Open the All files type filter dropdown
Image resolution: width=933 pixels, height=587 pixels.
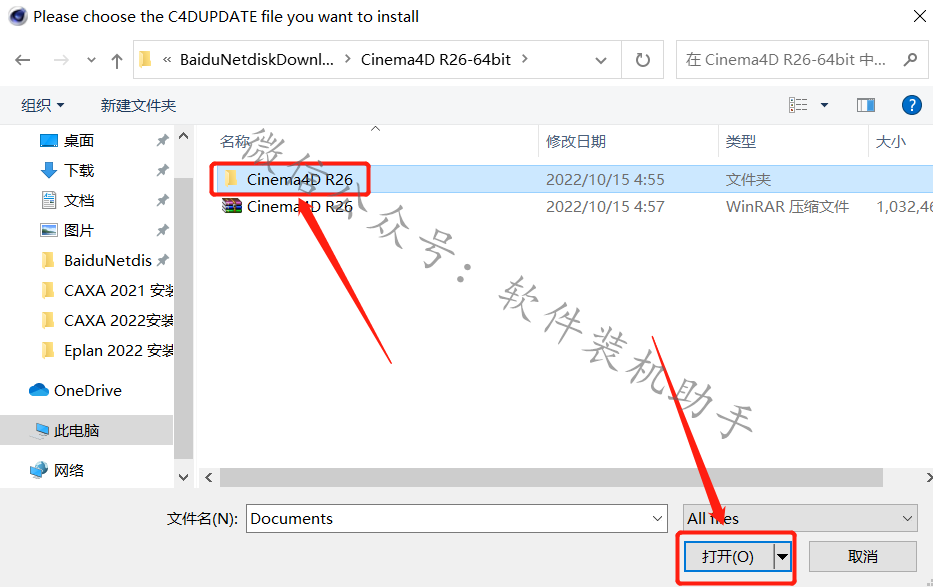[x=800, y=519]
